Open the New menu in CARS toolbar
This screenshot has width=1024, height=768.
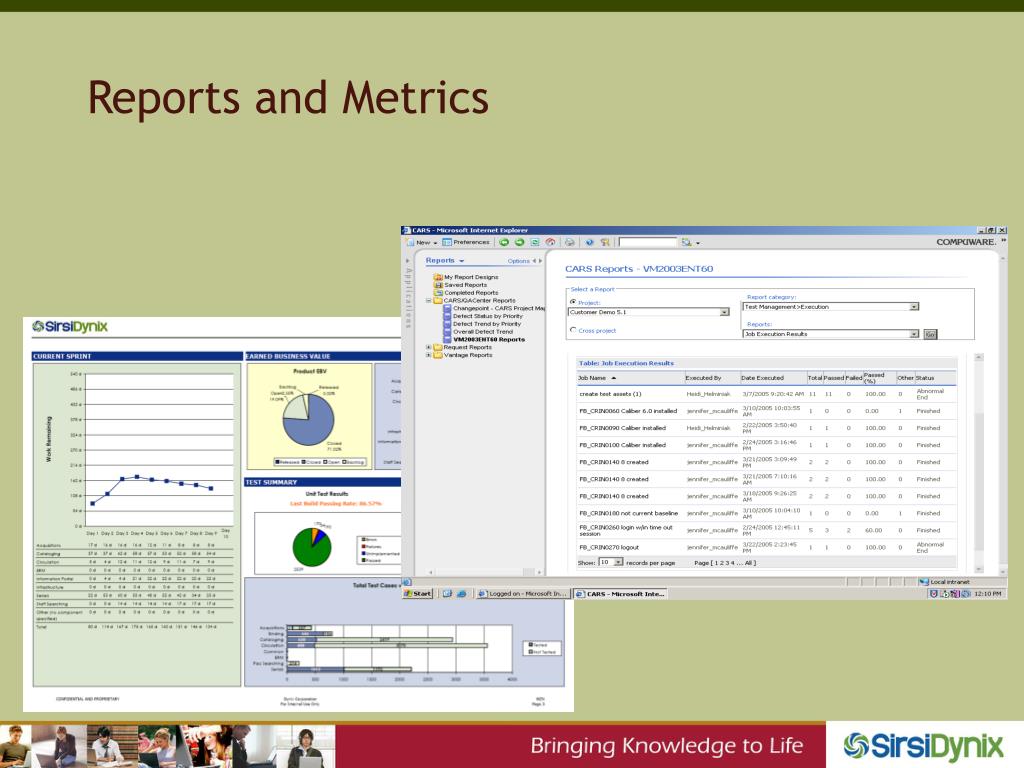pyautogui.click(x=423, y=242)
